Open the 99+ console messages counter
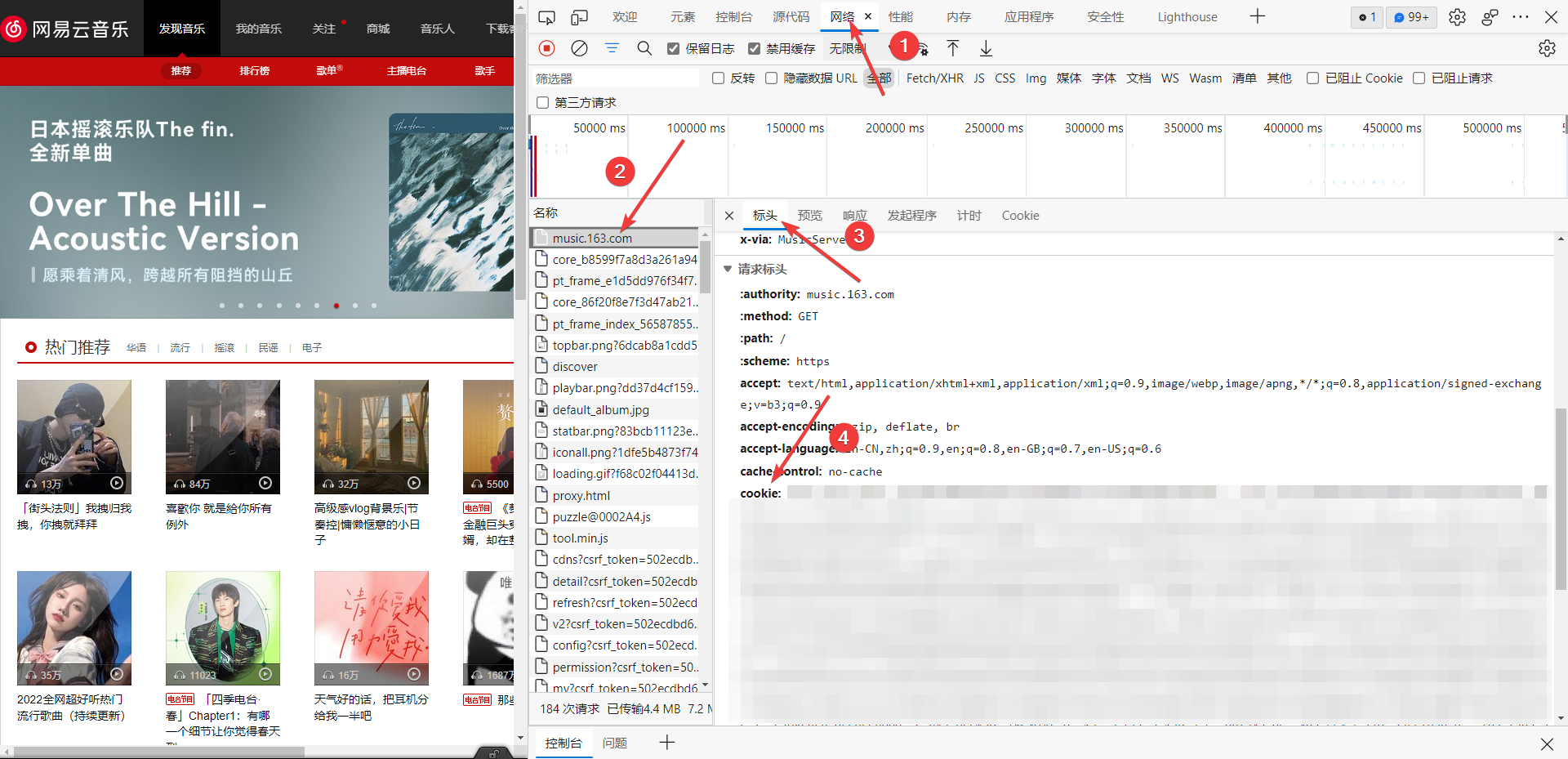The image size is (1568, 759). tap(1410, 16)
